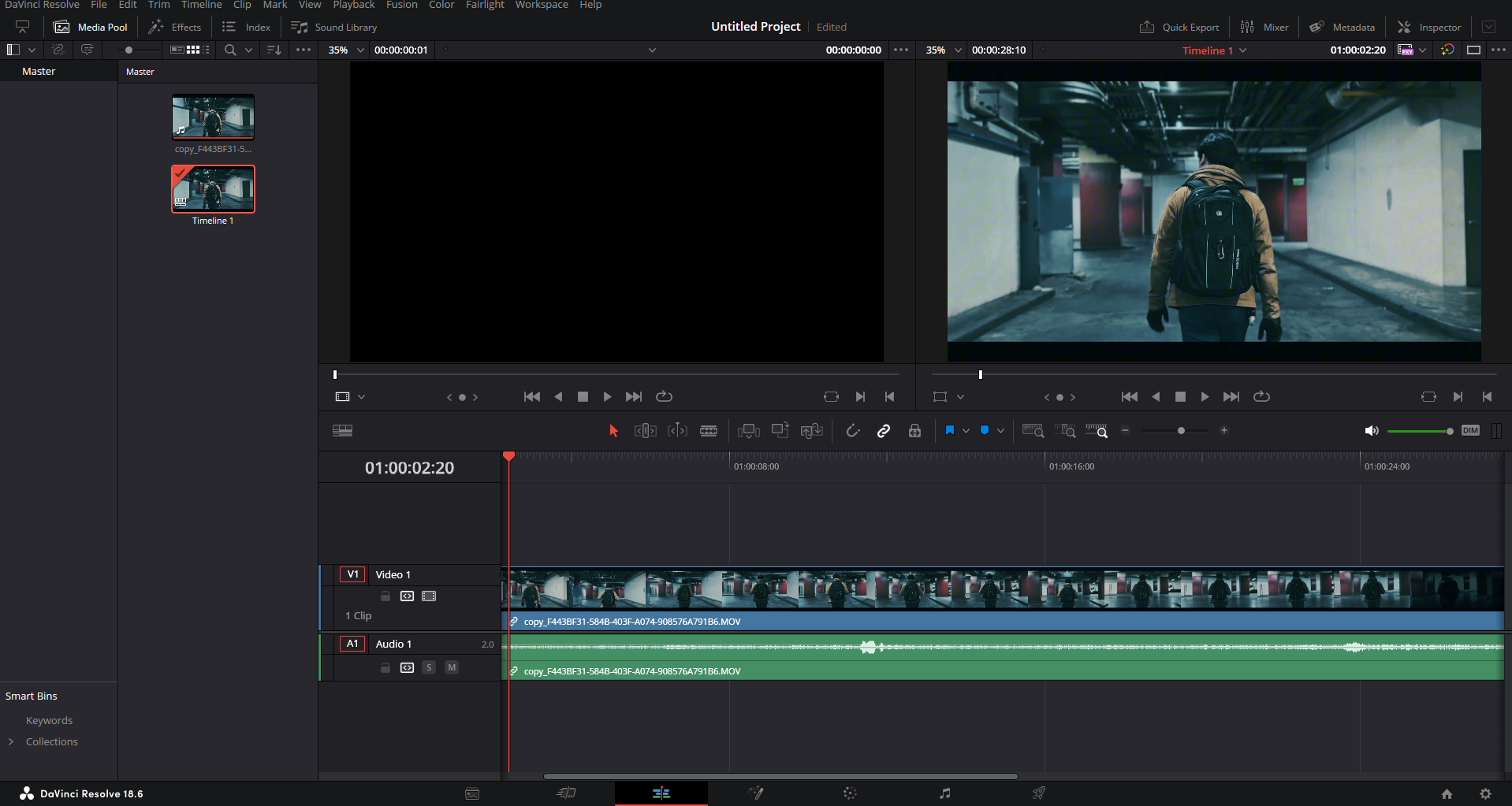This screenshot has width=1512, height=806.
Task: Switch to the Color page
Action: click(x=850, y=793)
